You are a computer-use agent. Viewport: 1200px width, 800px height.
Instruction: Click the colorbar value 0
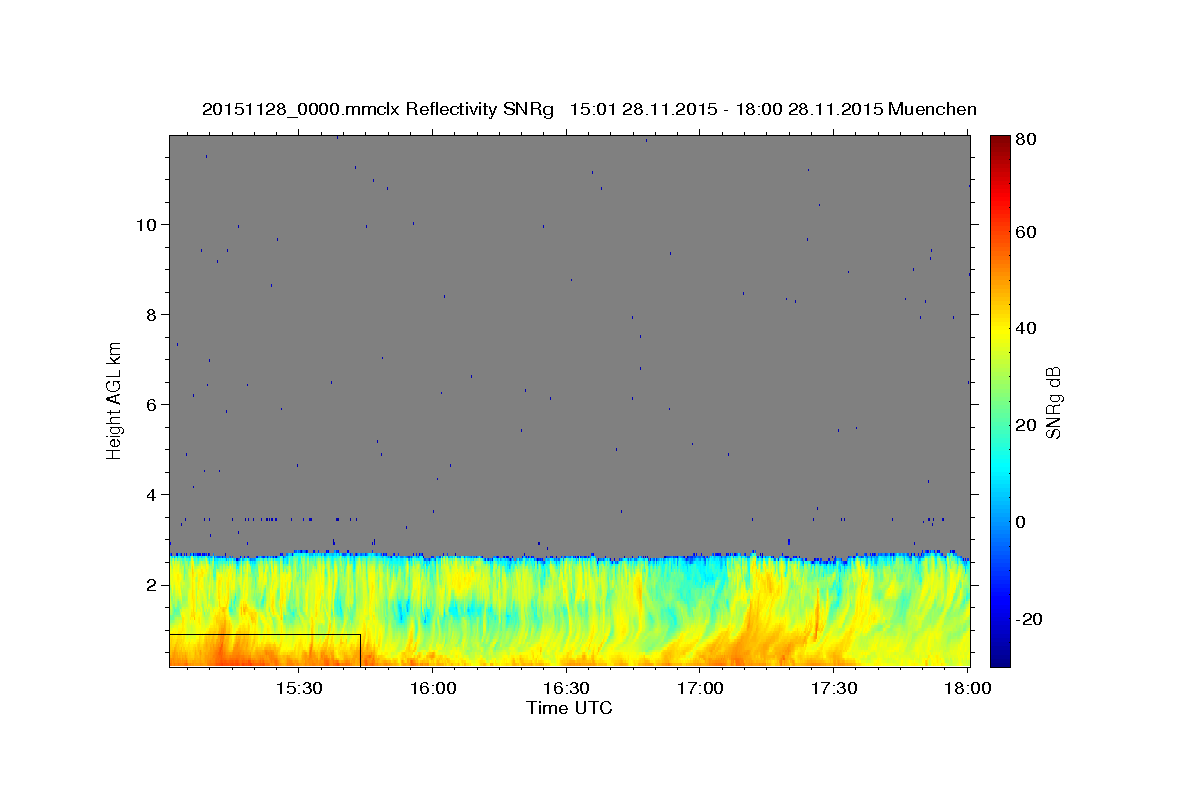(1022, 522)
